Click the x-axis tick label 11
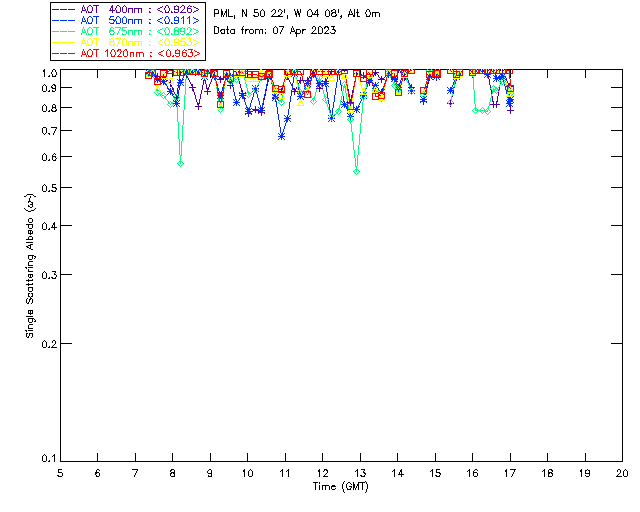Screen dimensions: 640x512 coord(285,473)
